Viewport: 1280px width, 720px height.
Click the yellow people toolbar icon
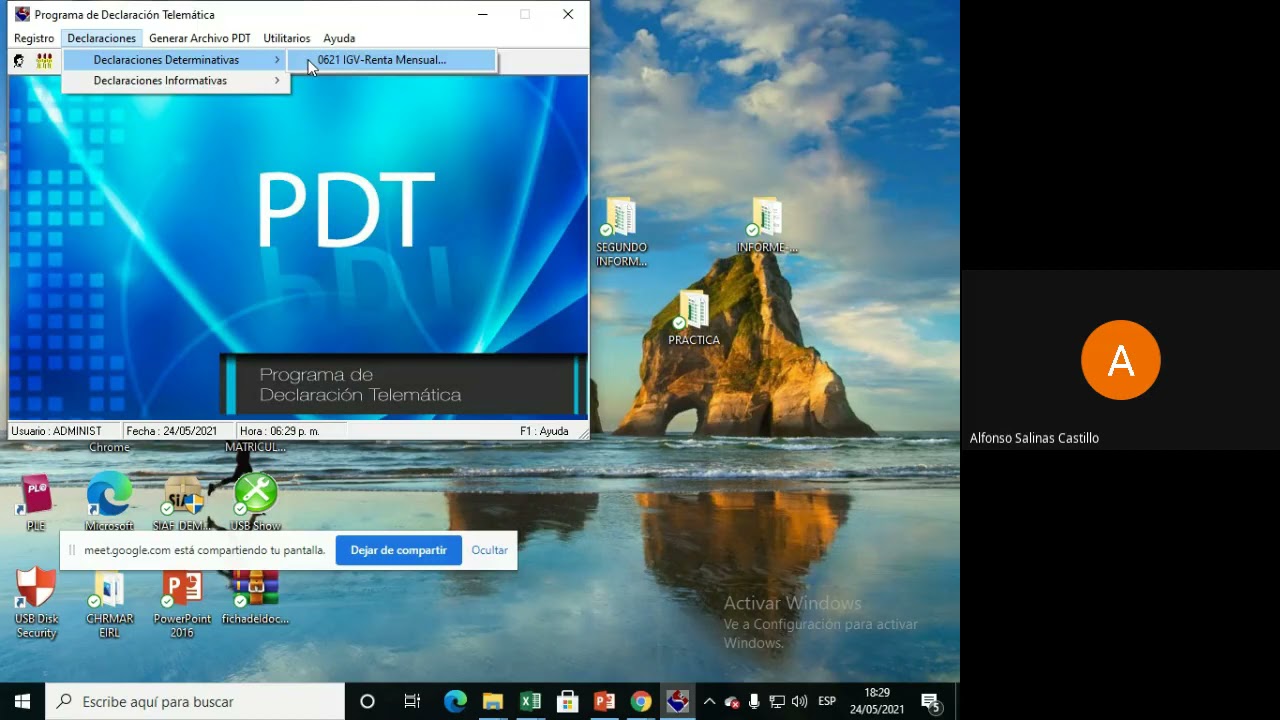pyautogui.click(x=44, y=61)
